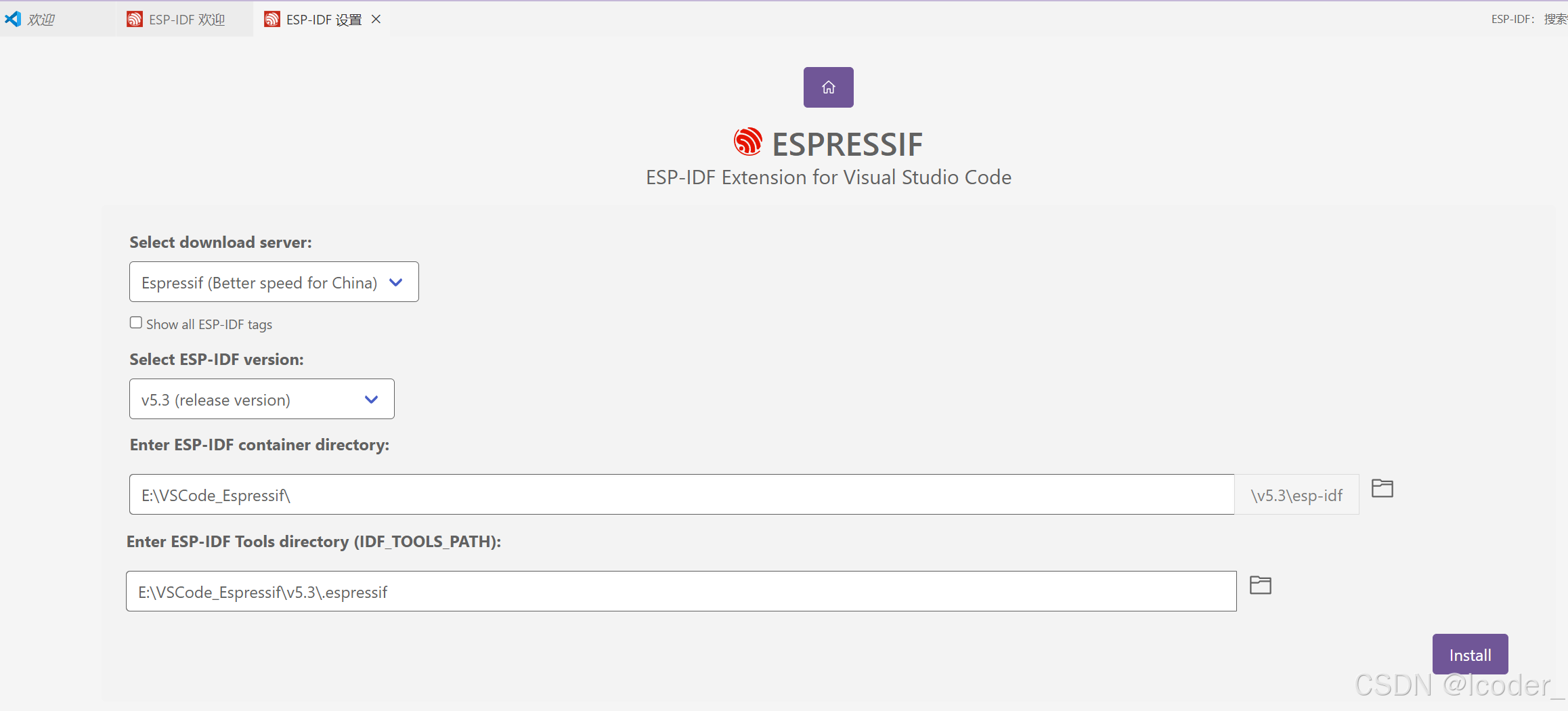This screenshot has height=711, width=1568.
Task: Click the Install button
Action: 1470,654
